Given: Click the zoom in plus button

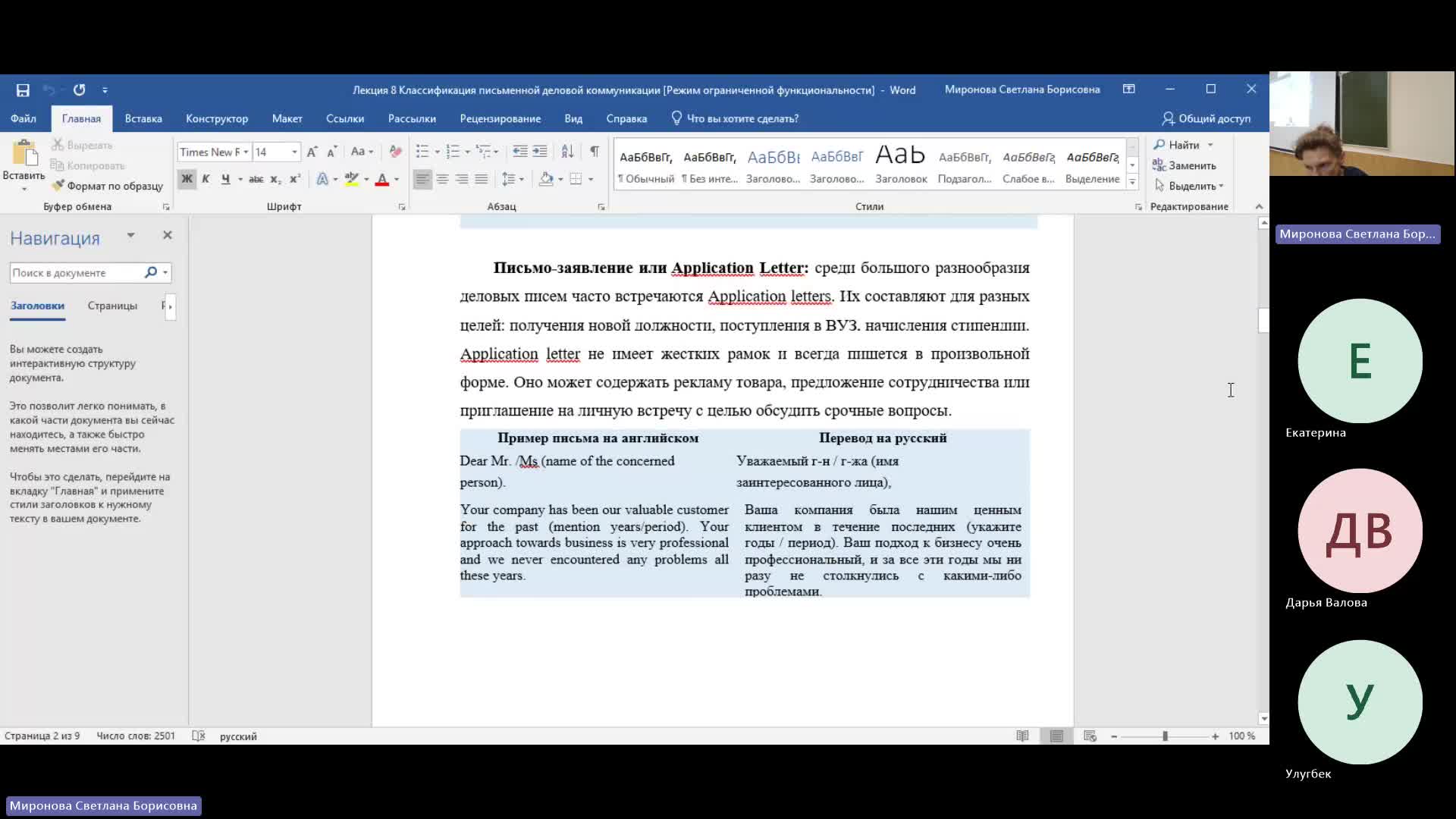Looking at the screenshot, I should coord(1215,736).
